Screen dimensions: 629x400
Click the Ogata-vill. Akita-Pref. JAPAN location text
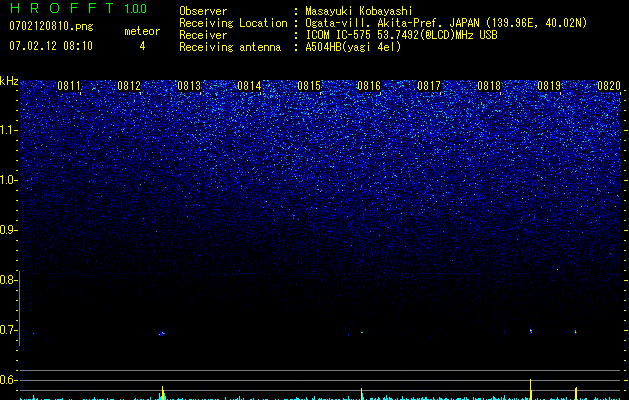(446, 23)
